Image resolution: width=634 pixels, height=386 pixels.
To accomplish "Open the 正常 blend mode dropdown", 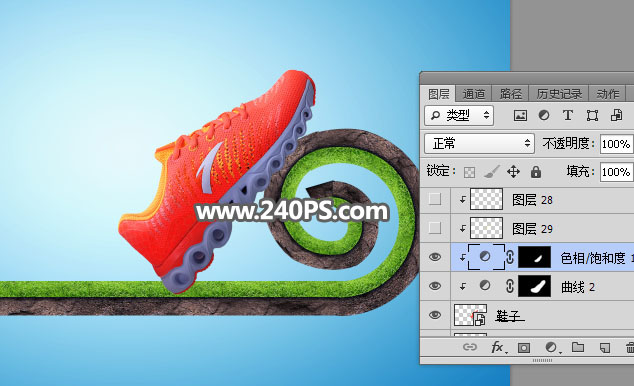I will tap(480, 143).
